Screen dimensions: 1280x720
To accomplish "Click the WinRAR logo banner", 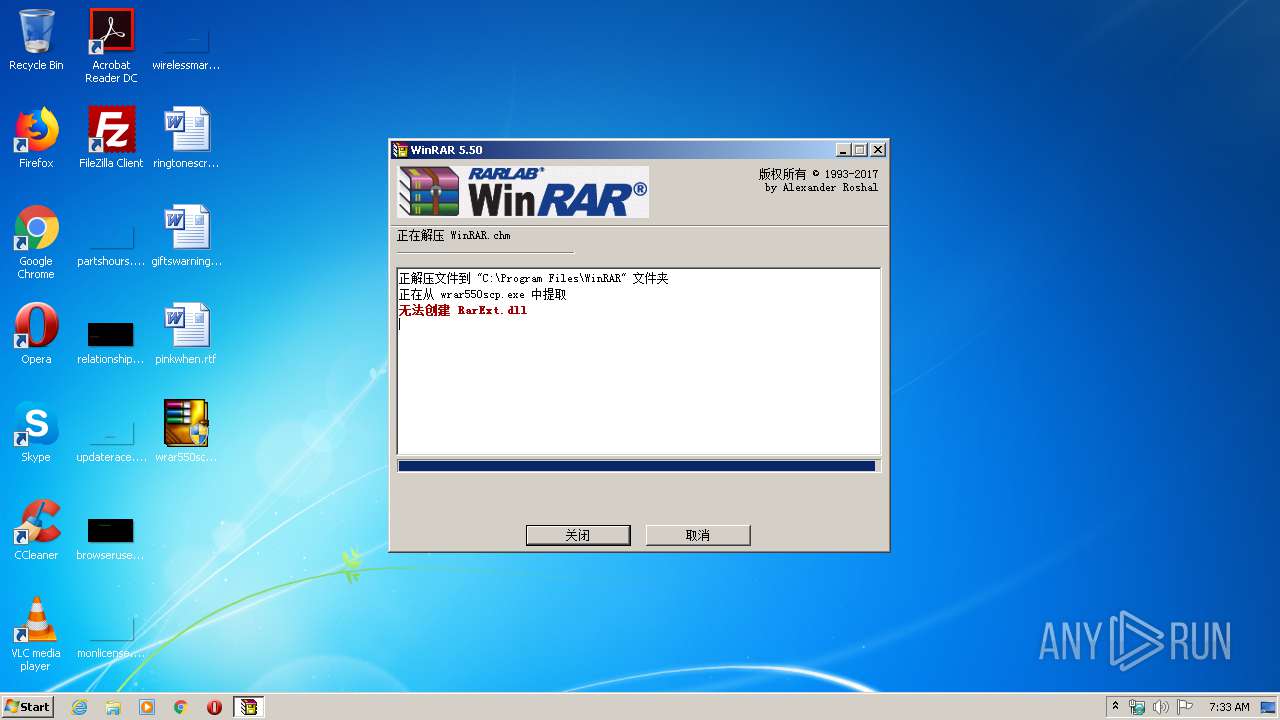I will (x=523, y=192).
